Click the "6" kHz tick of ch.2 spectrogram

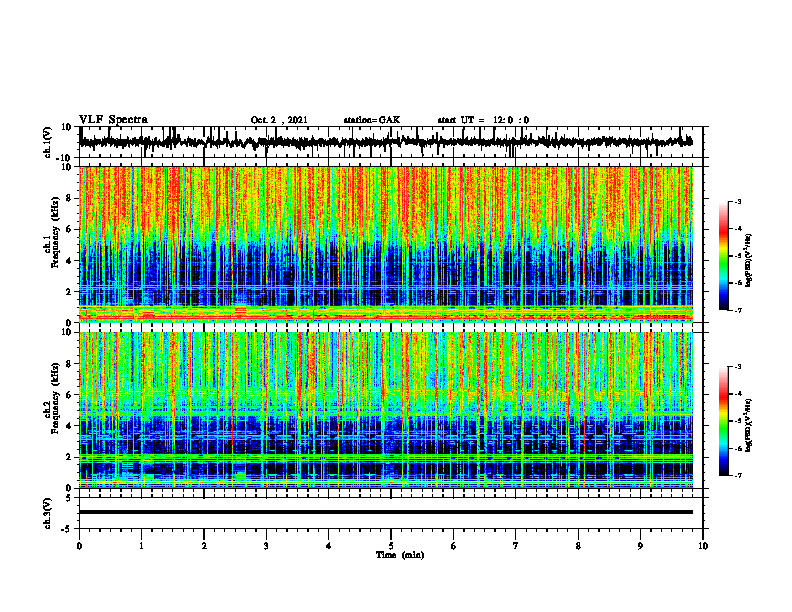70,395
